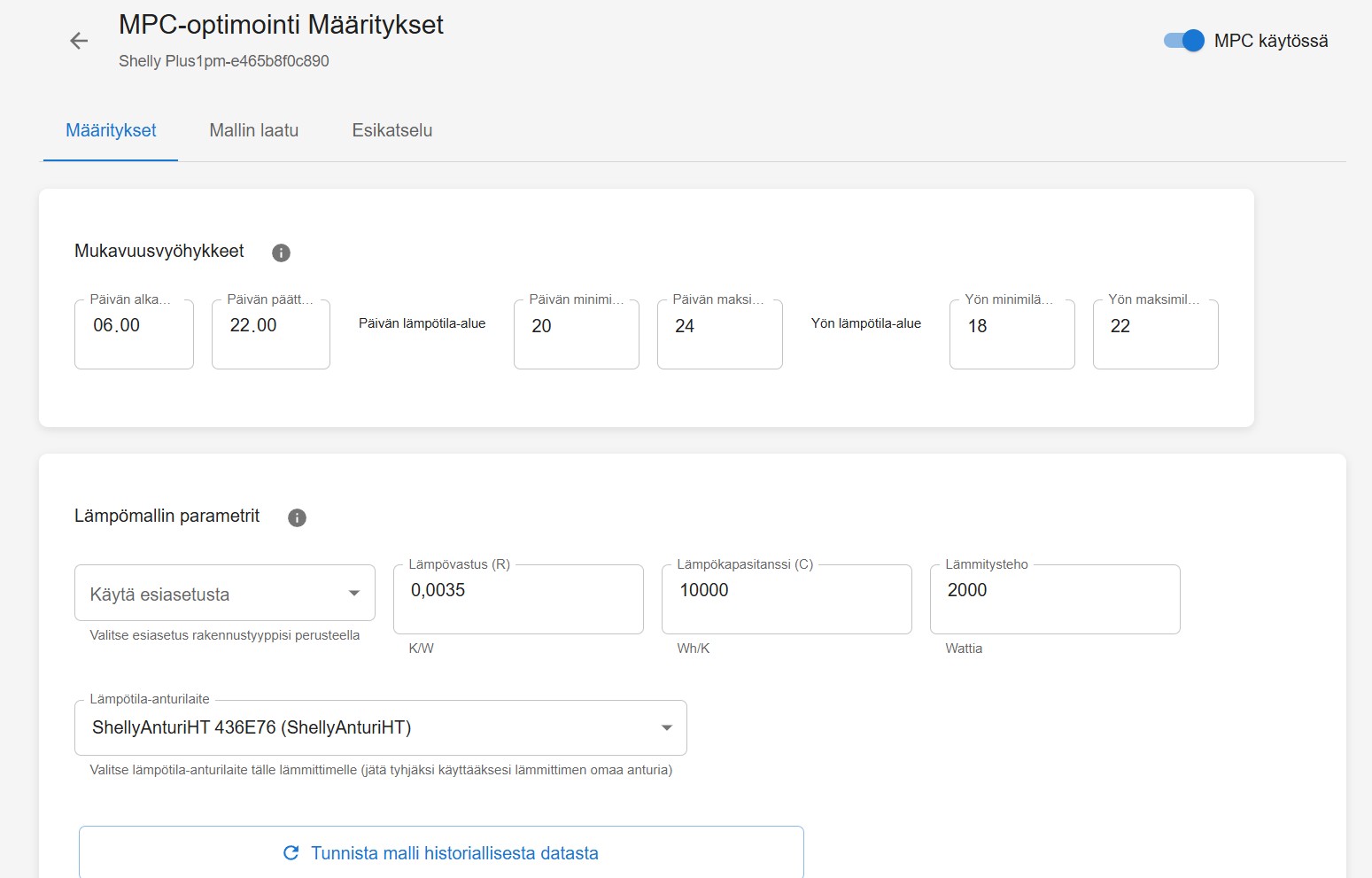This screenshot has height=878, width=1372.
Task: Expand the Lämpötila-anturilaite selector
Action: 380,727
